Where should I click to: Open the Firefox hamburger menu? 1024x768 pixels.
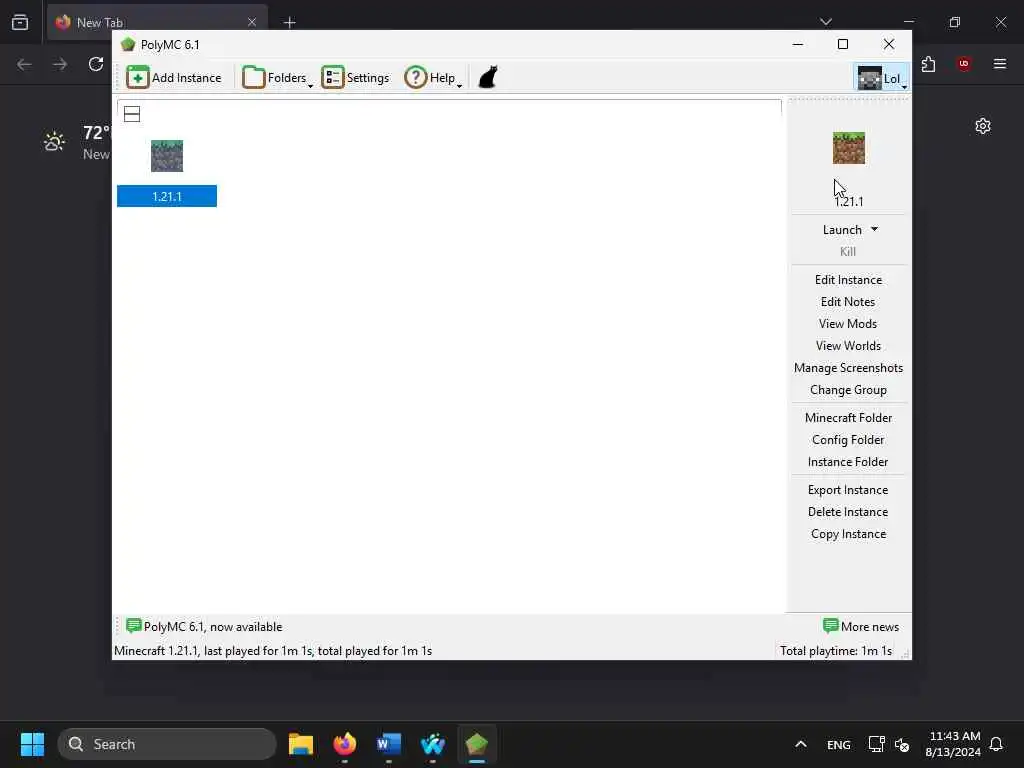pos(1000,64)
